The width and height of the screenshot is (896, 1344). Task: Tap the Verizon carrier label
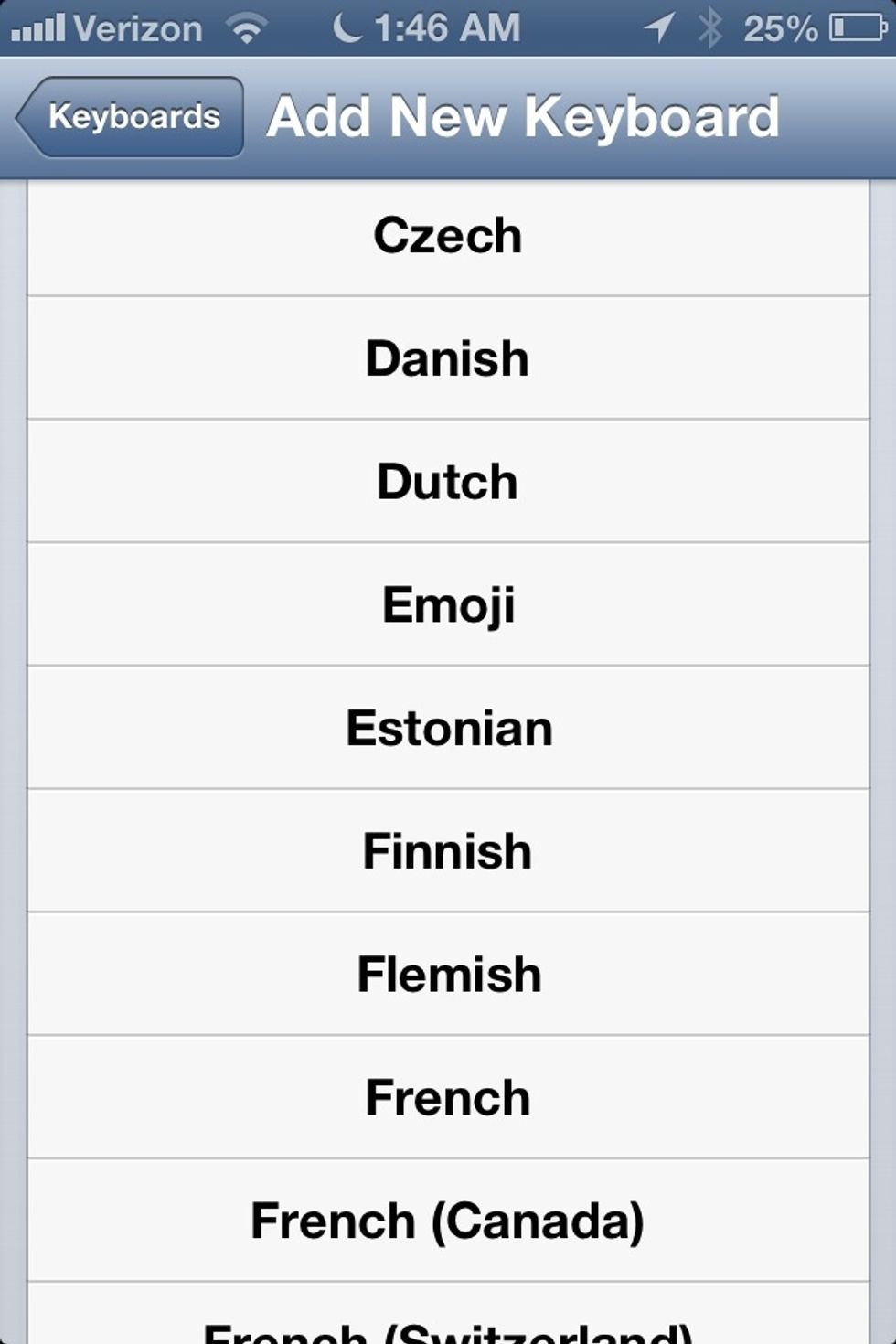pos(138,29)
